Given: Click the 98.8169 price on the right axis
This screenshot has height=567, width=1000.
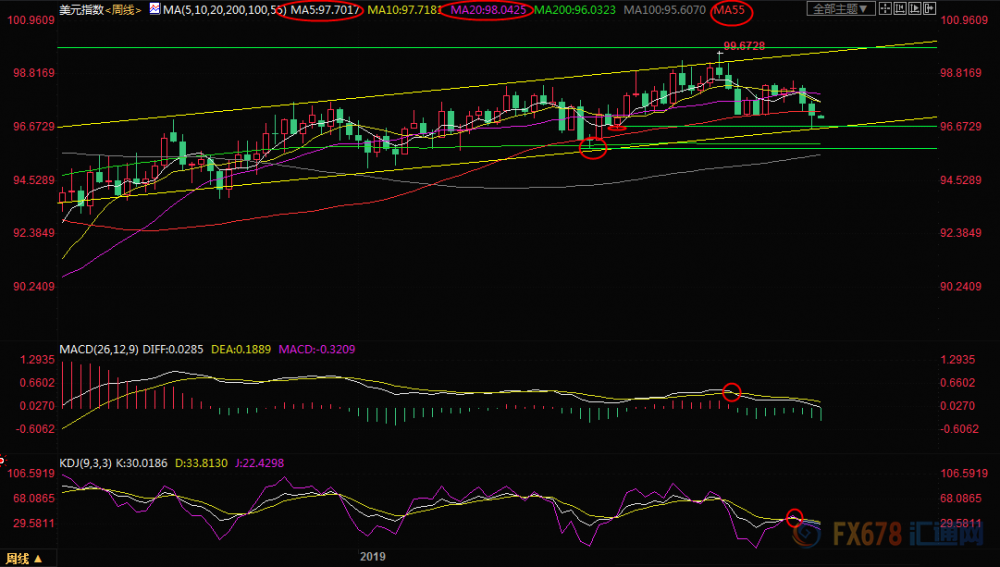Looking at the screenshot, I should (960, 73).
